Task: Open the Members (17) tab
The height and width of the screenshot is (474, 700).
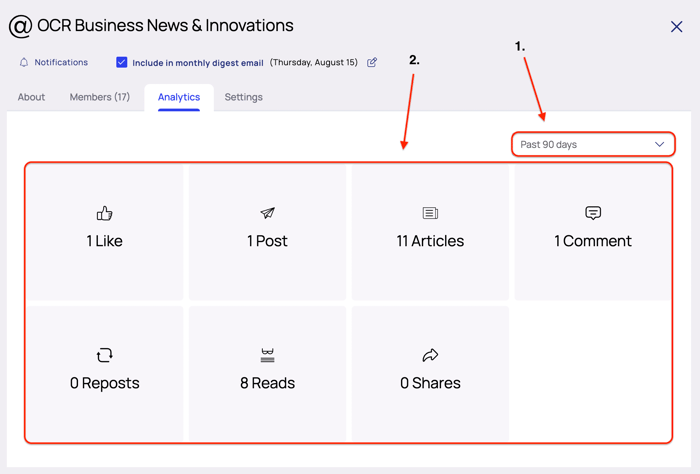Action: (x=100, y=97)
